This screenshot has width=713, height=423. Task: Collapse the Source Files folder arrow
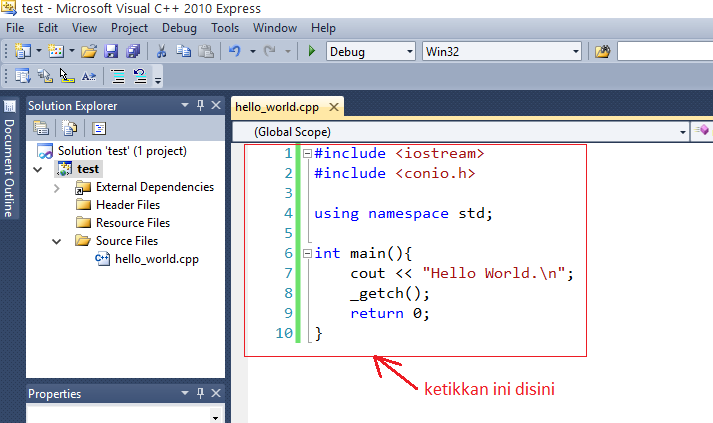56,242
